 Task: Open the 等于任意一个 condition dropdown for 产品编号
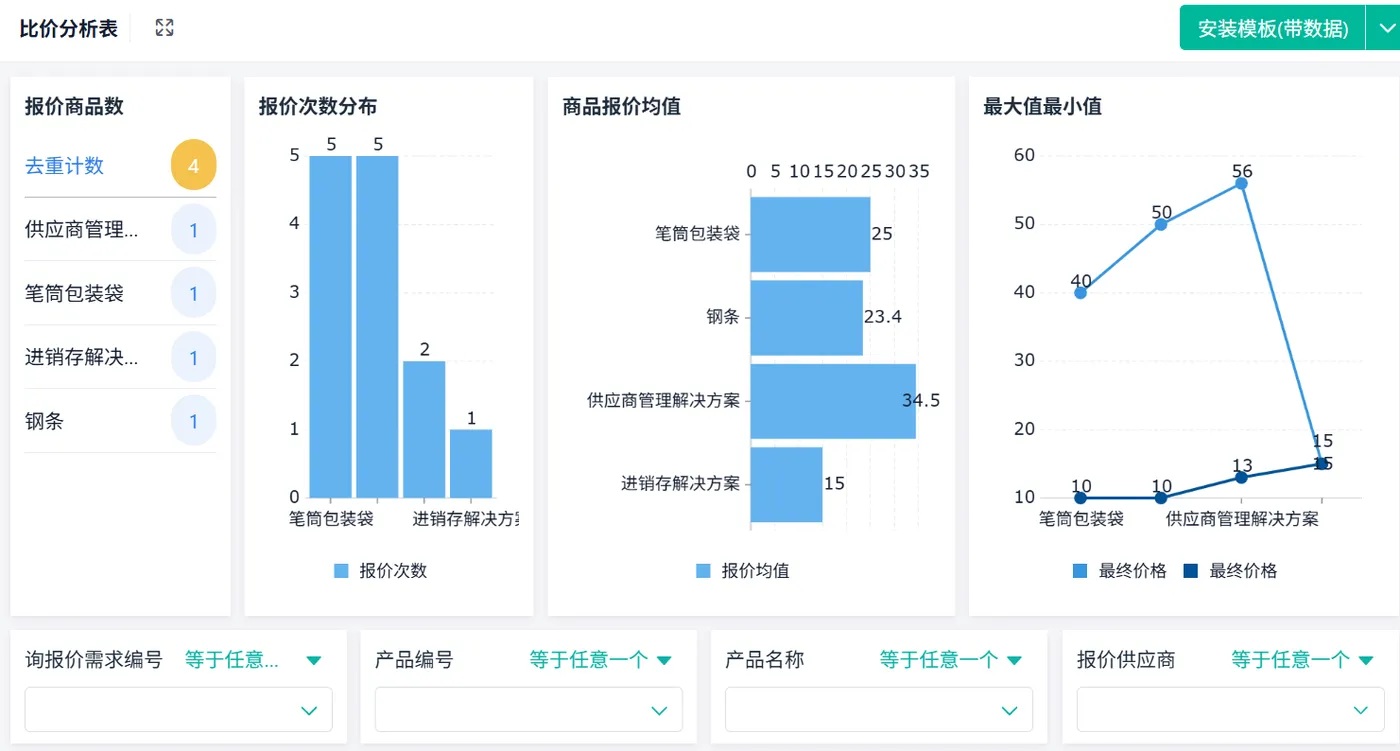point(600,660)
